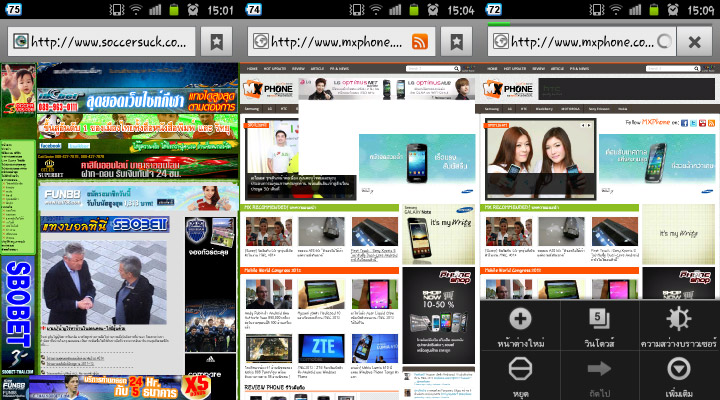Stop page loading with the X button

pyautogui.click(x=695, y=42)
